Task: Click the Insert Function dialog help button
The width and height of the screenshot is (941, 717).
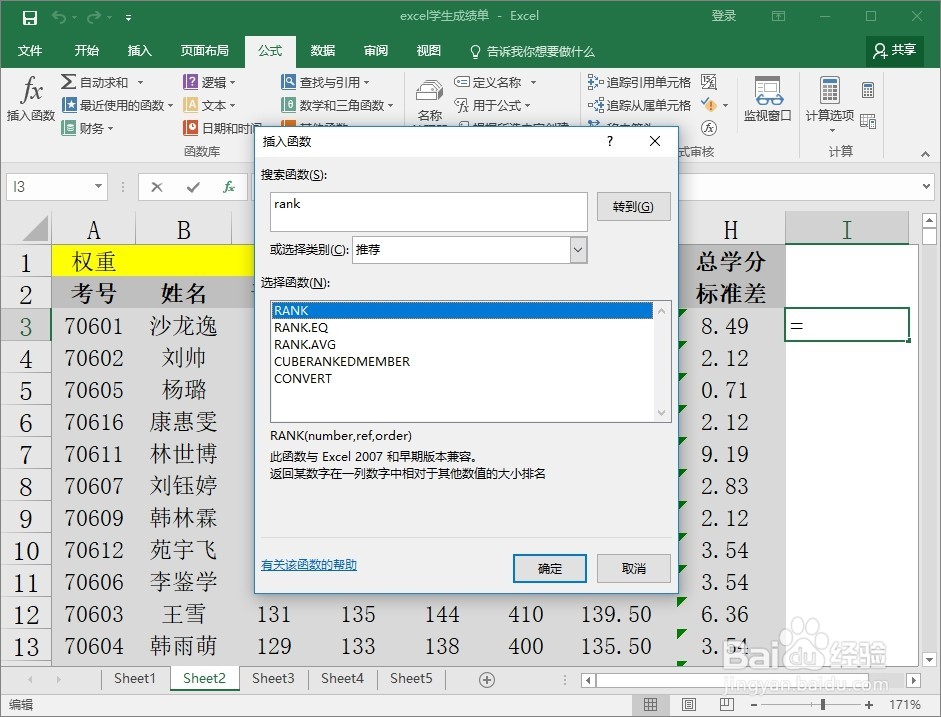Action: (x=610, y=142)
